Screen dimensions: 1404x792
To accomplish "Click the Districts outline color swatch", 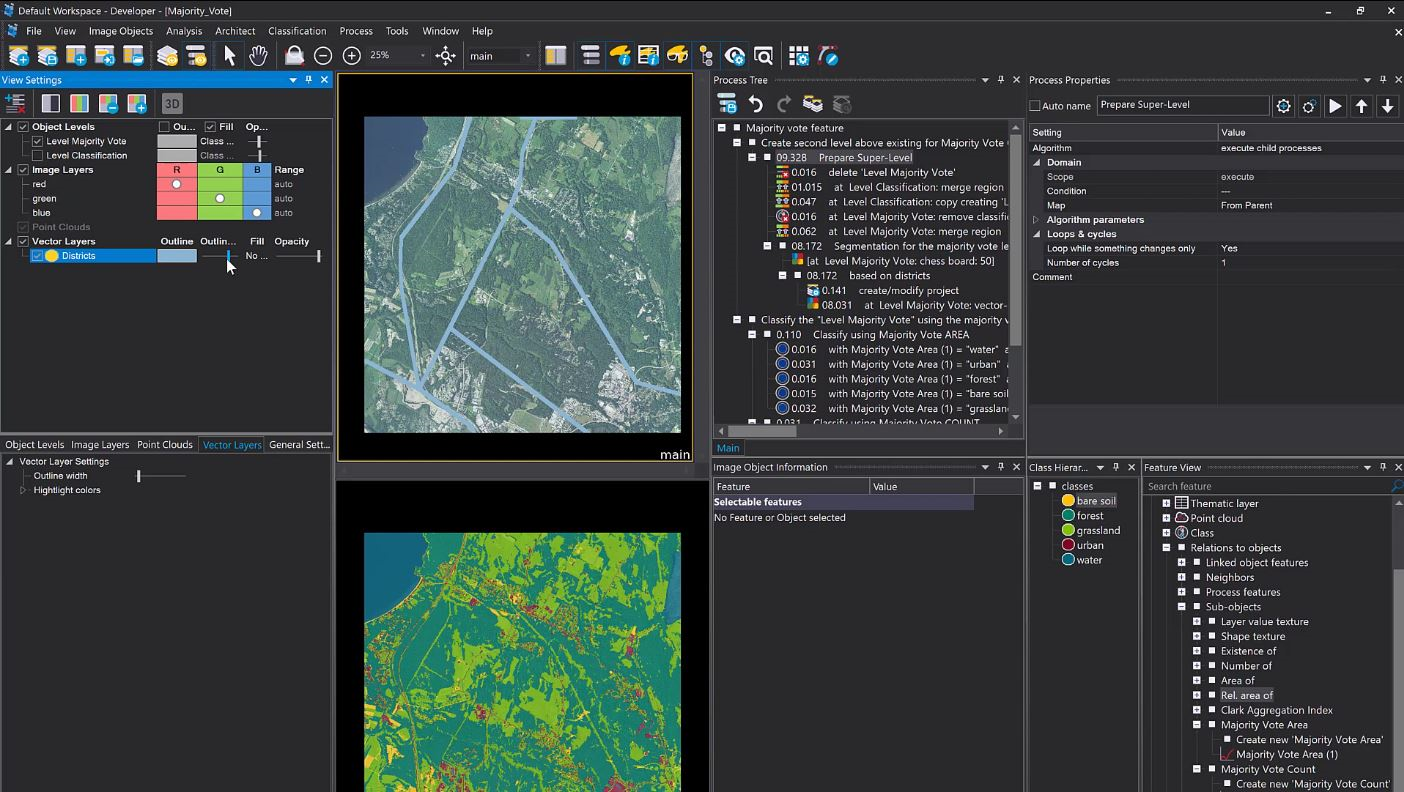I will [x=177, y=256].
